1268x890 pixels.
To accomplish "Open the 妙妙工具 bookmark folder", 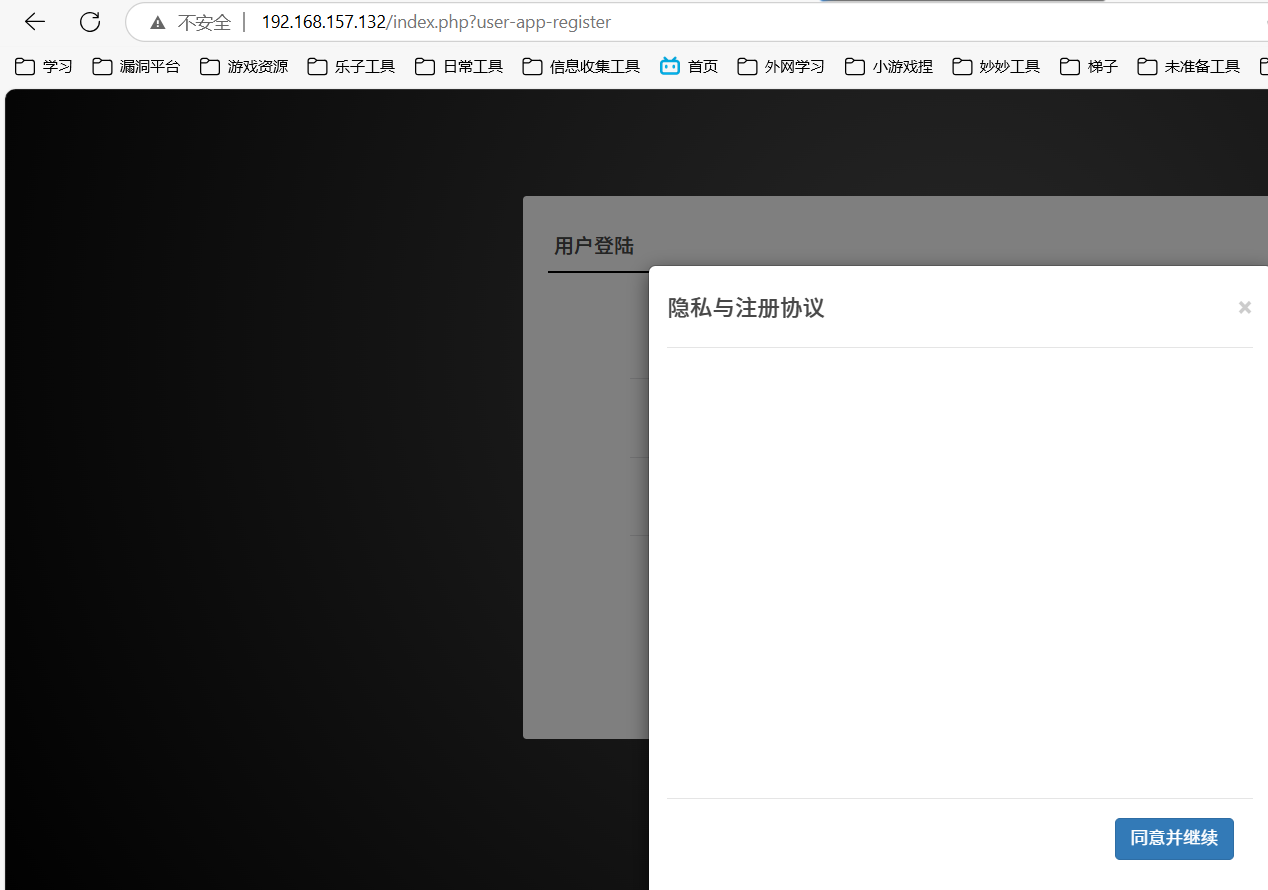I will click(996, 67).
